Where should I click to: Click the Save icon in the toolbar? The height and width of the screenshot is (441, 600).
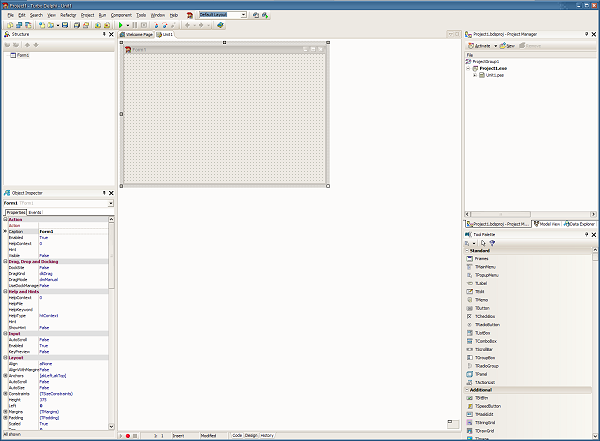63,25
